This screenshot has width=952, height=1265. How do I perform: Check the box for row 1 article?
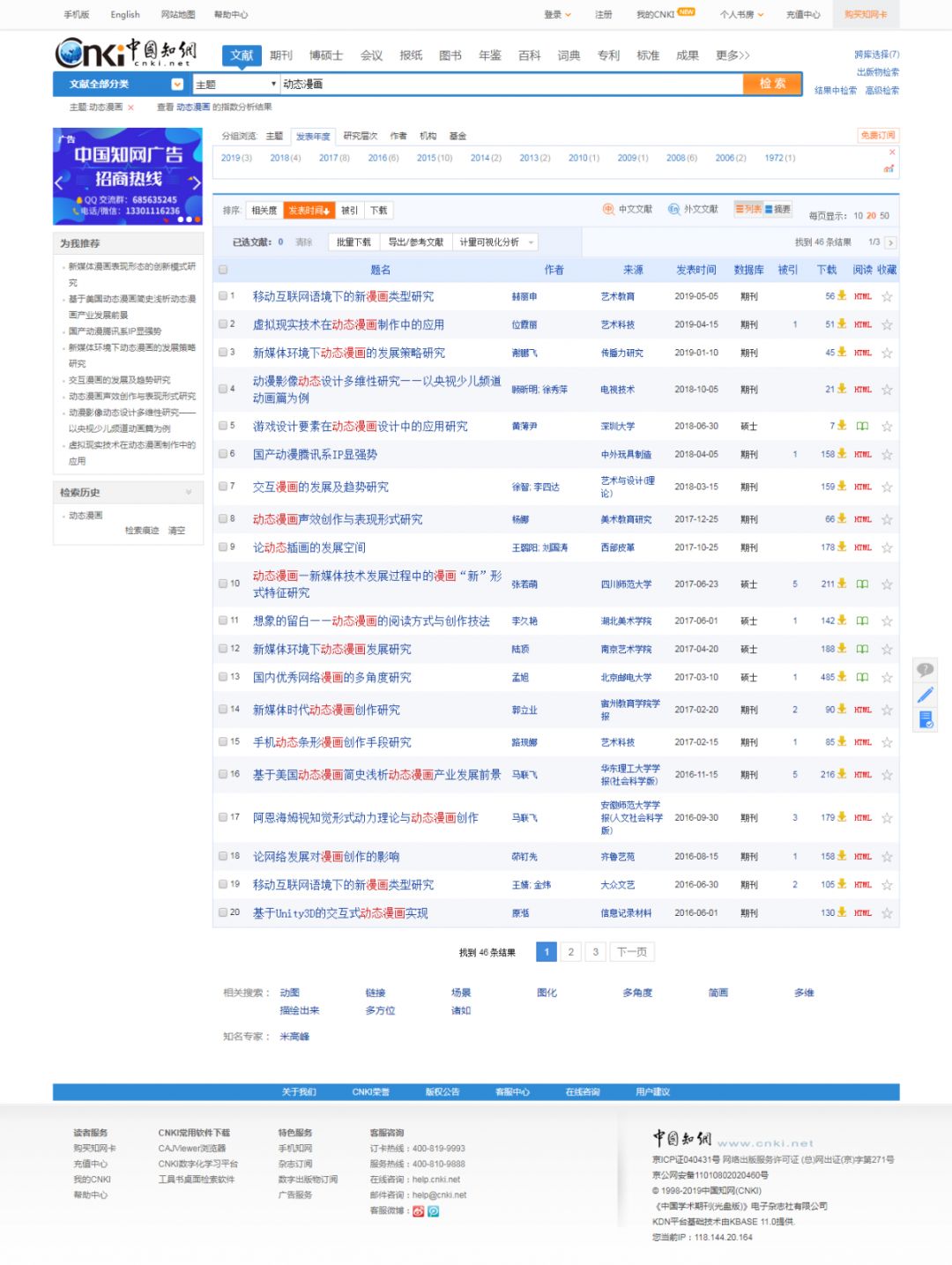(223, 296)
